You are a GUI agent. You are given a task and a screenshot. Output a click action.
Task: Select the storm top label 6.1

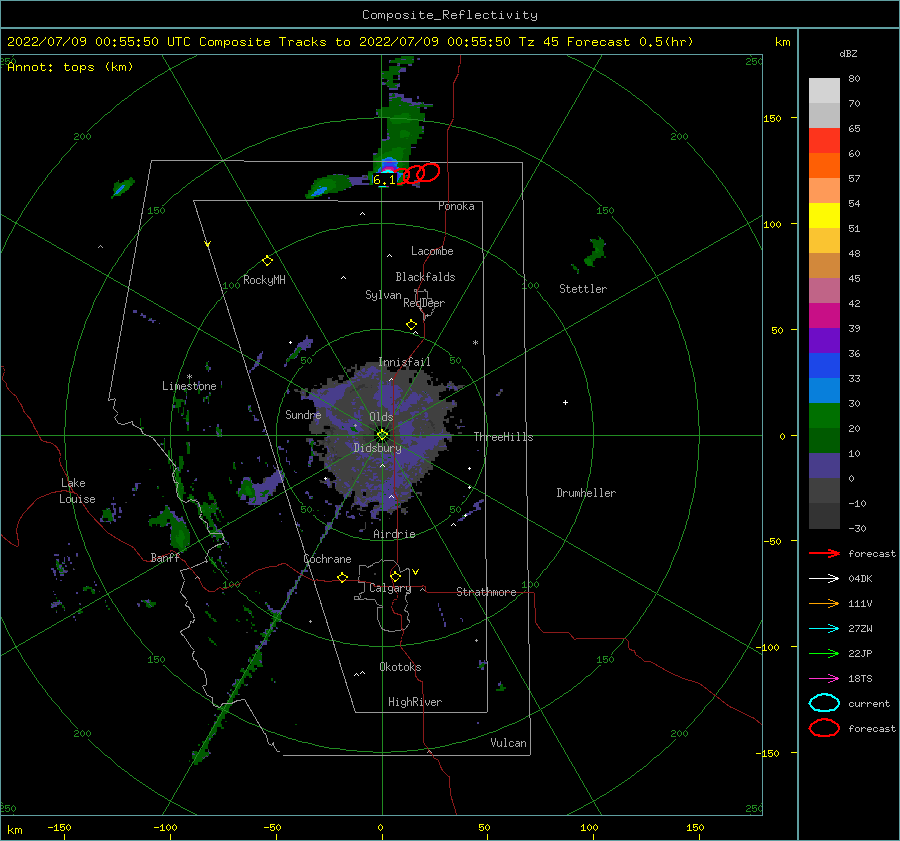384,180
